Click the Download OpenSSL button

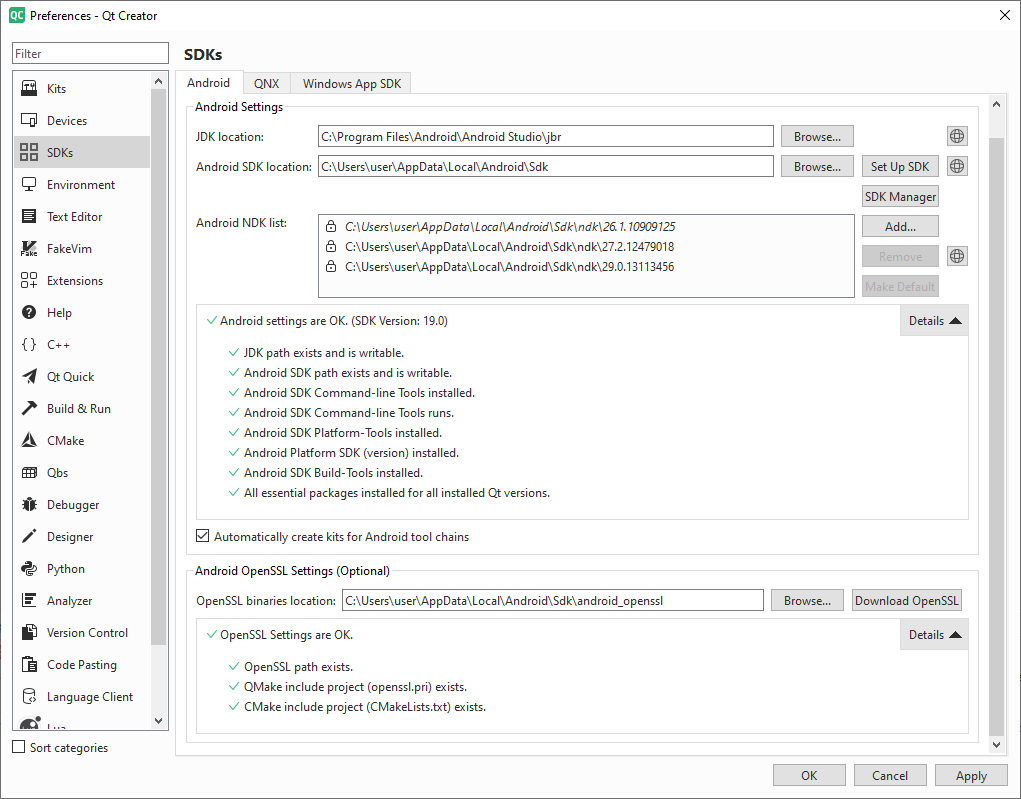pos(906,600)
